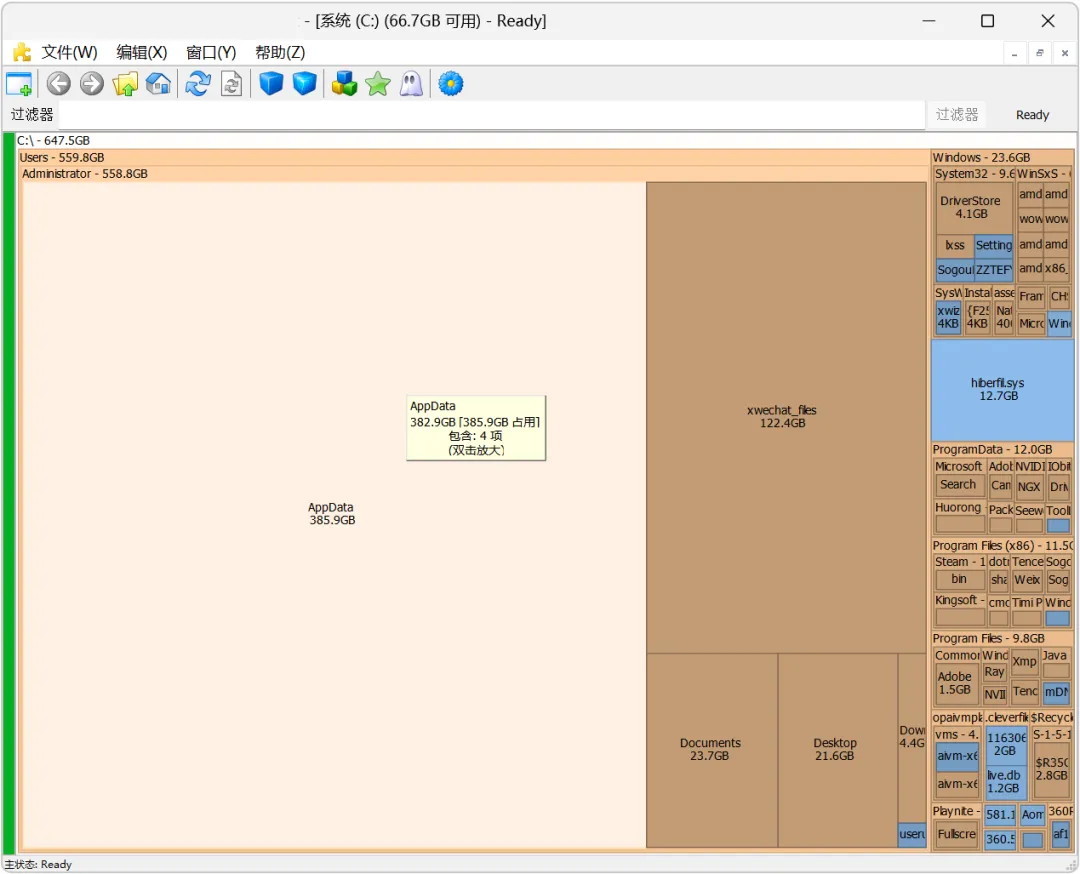
Task: Open the 窗口(Y) menu
Action: pos(211,52)
